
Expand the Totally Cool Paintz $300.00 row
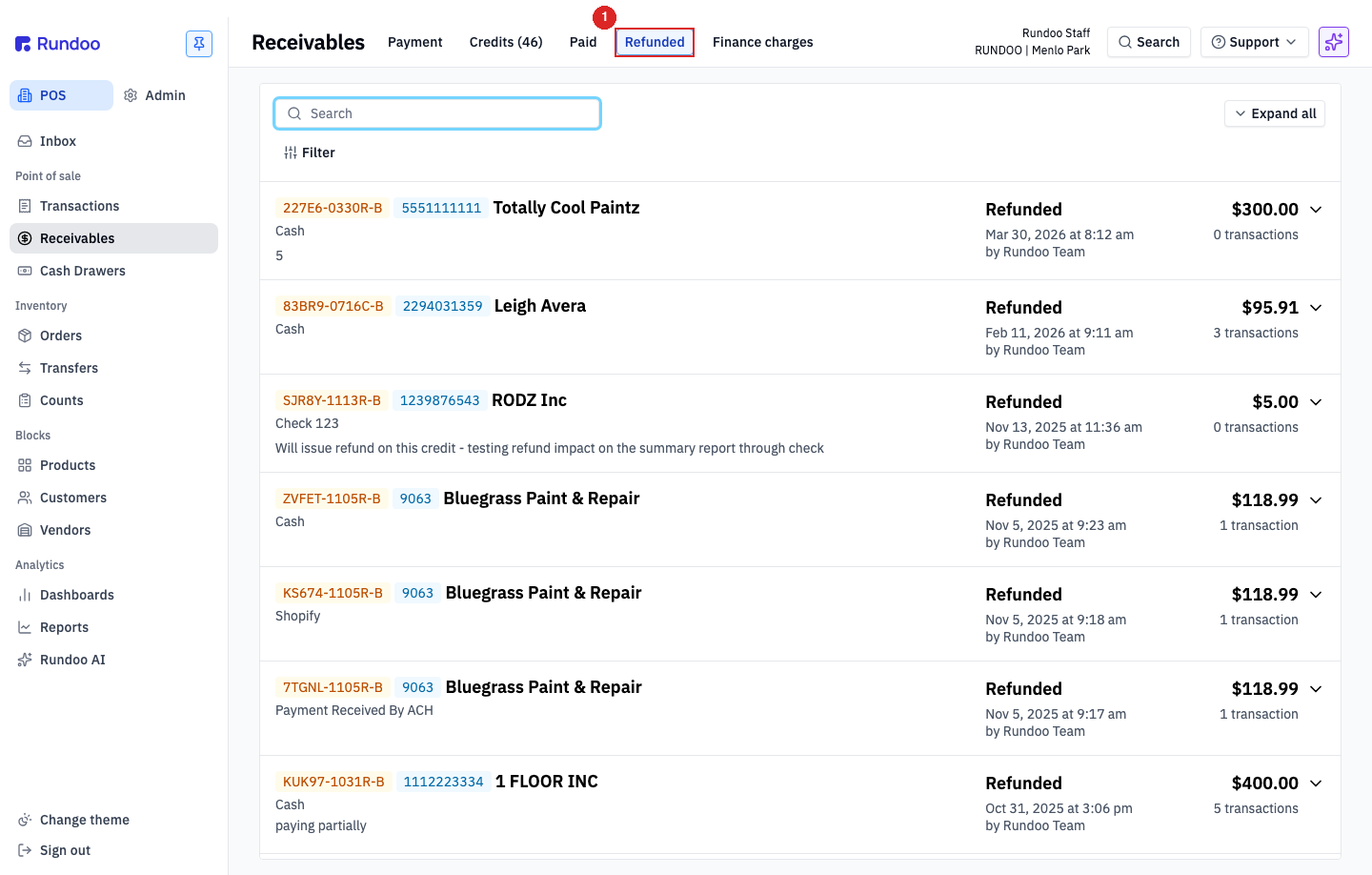coord(1316,210)
